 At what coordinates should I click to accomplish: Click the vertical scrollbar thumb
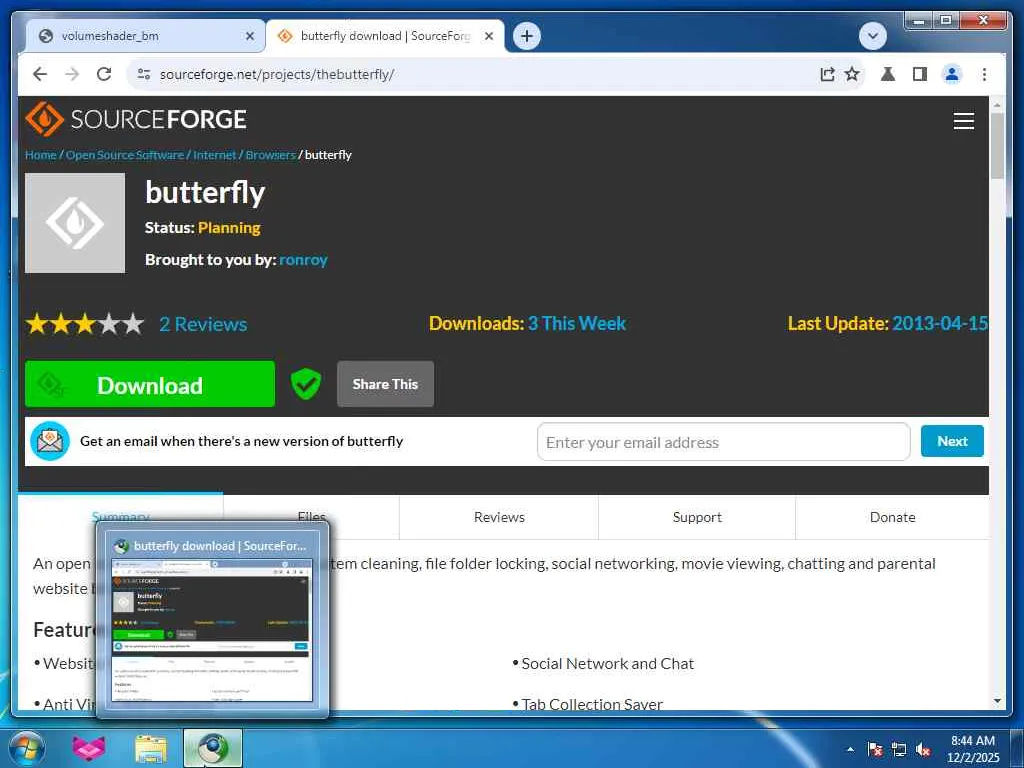(997, 146)
